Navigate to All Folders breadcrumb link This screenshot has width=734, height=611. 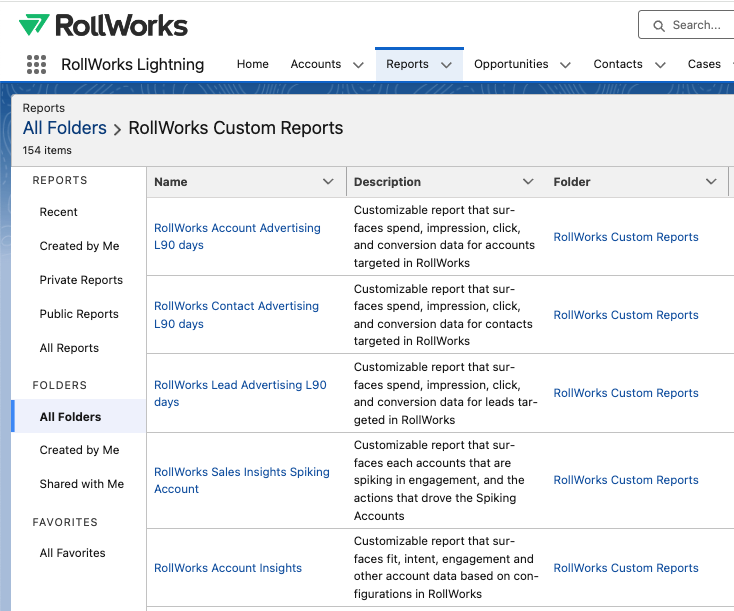(x=65, y=128)
